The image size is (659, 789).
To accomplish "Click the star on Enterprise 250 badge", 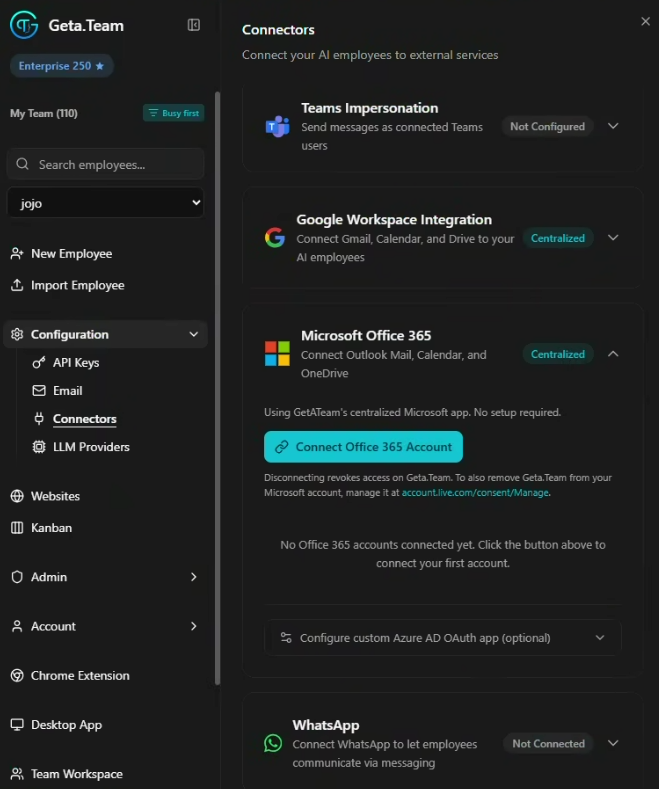I will 100,66.
